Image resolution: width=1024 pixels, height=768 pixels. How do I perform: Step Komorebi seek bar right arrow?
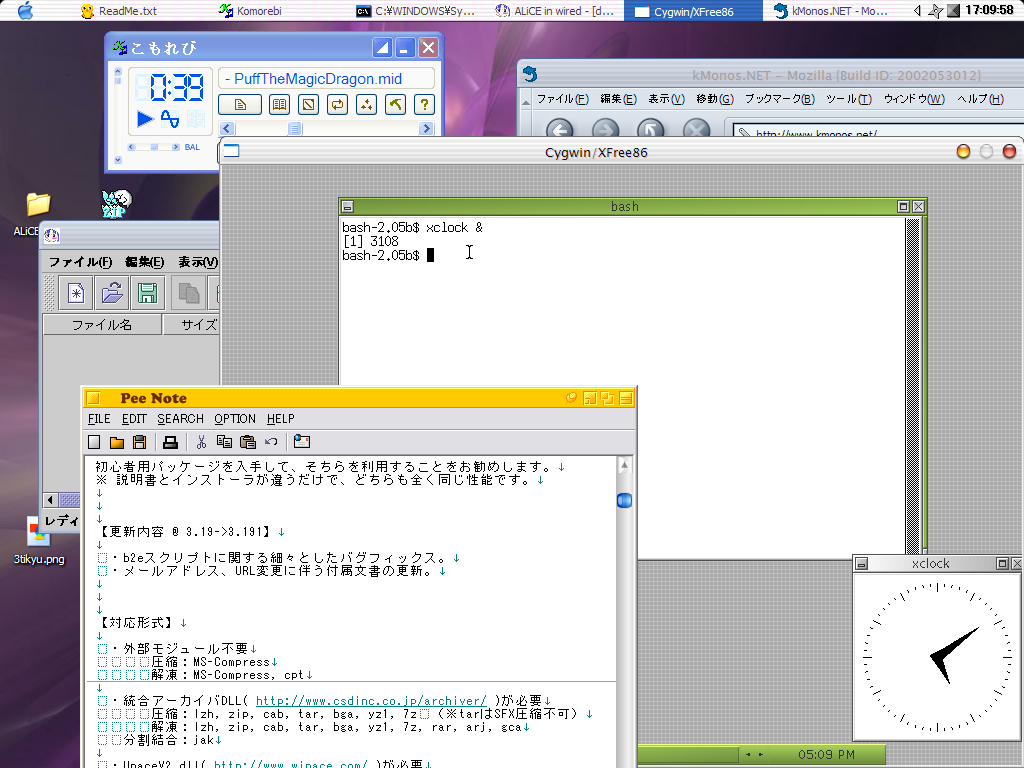click(x=426, y=129)
